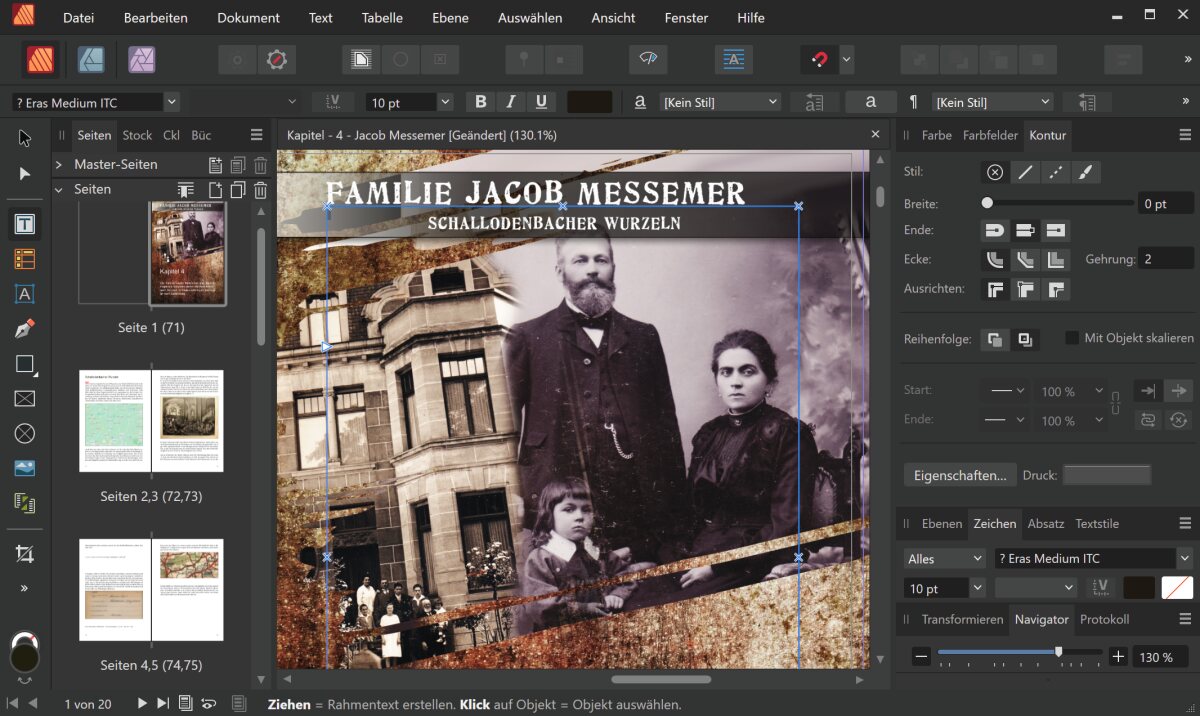Toggle italic text formatting
This screenshot has height=716, width=1200.
(x=511, y=102)
